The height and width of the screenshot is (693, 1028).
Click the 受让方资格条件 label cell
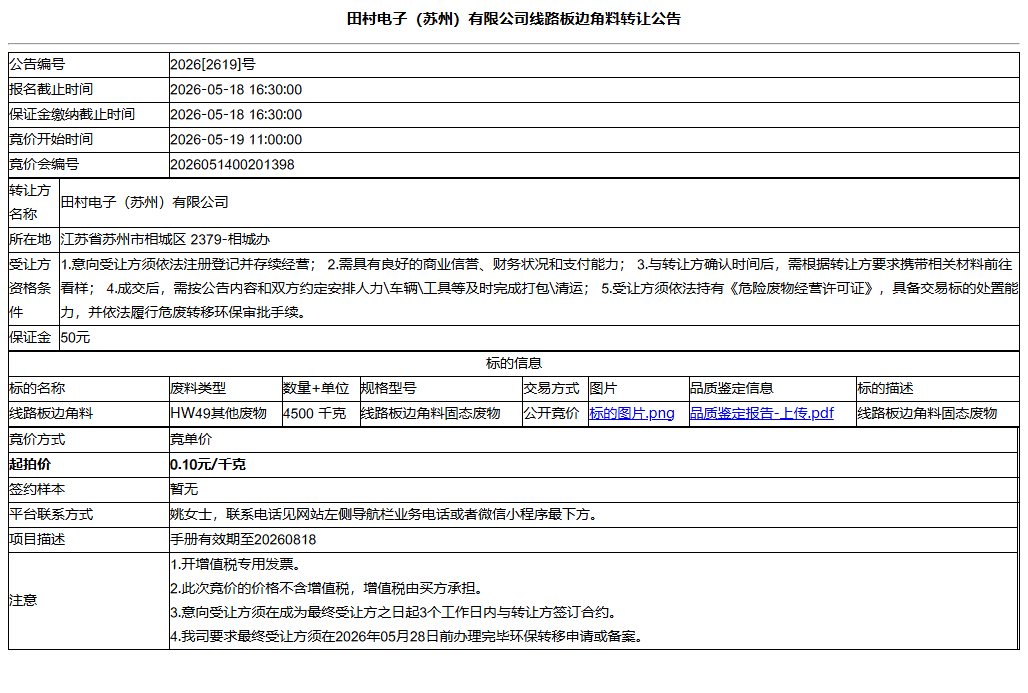[33, 288]
